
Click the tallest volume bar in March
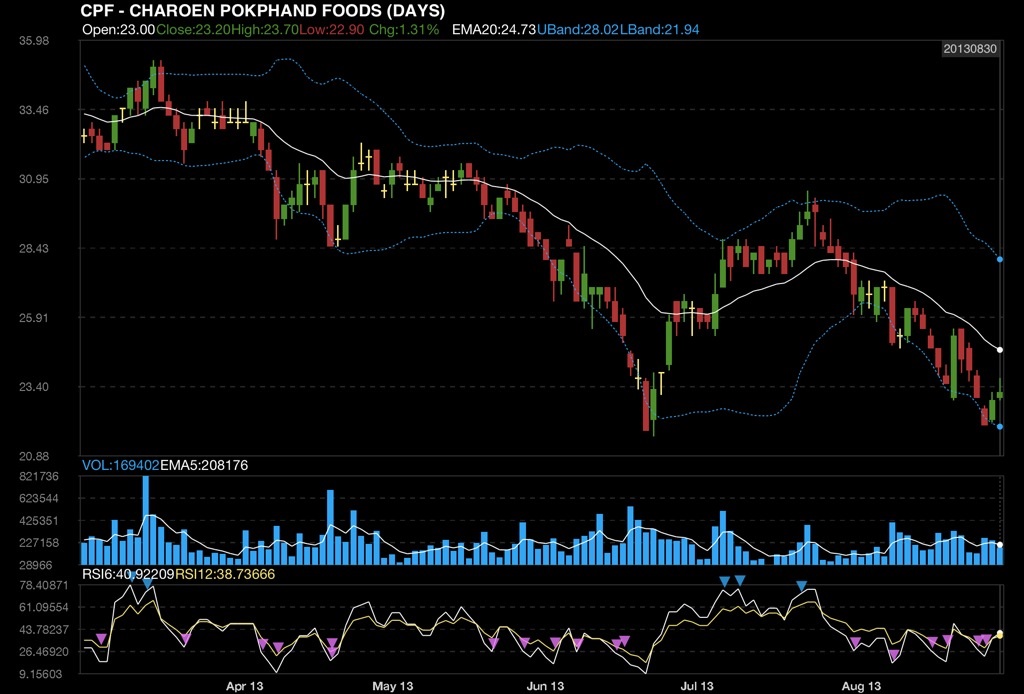pos(146,520)
